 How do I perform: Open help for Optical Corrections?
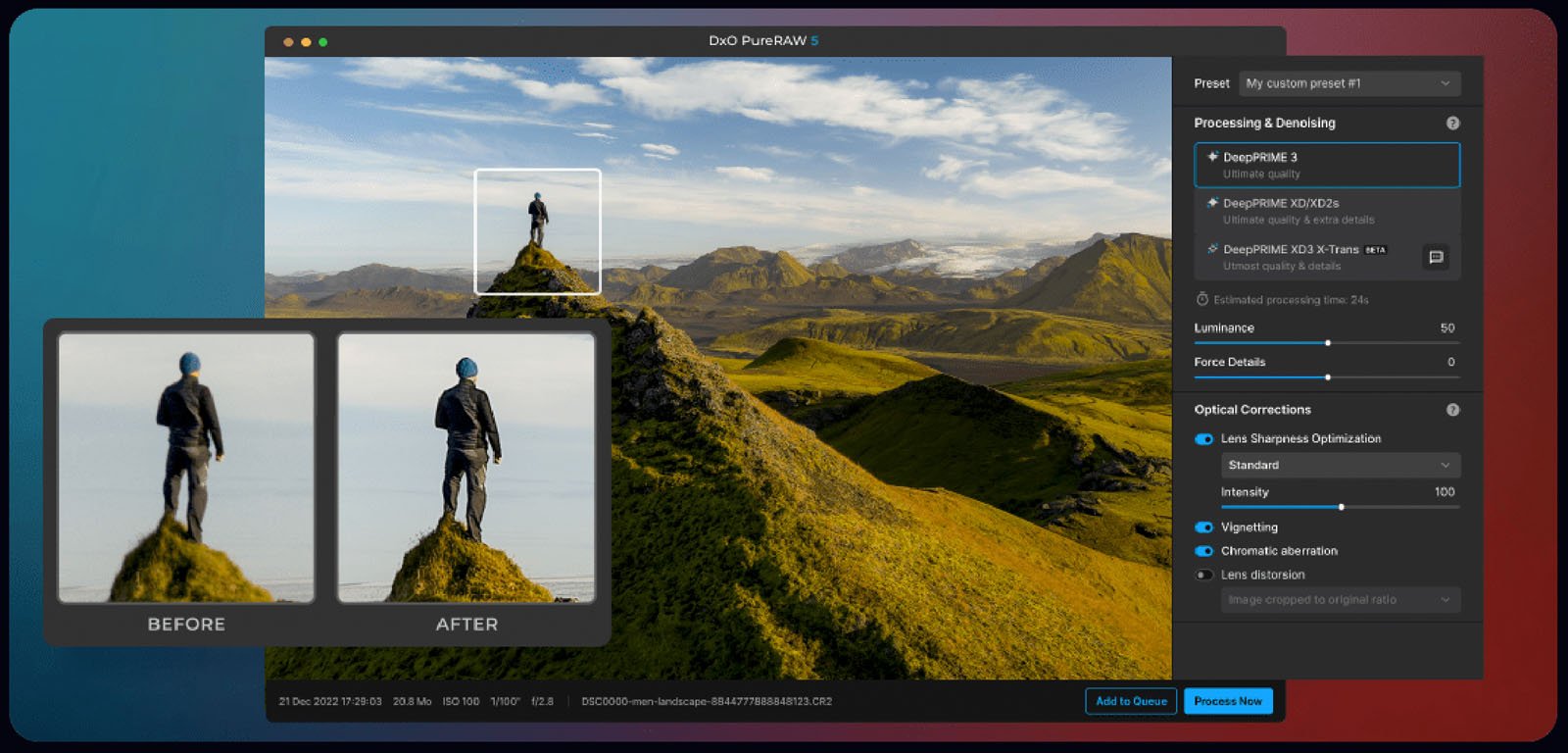click(x=1452, y=410)
